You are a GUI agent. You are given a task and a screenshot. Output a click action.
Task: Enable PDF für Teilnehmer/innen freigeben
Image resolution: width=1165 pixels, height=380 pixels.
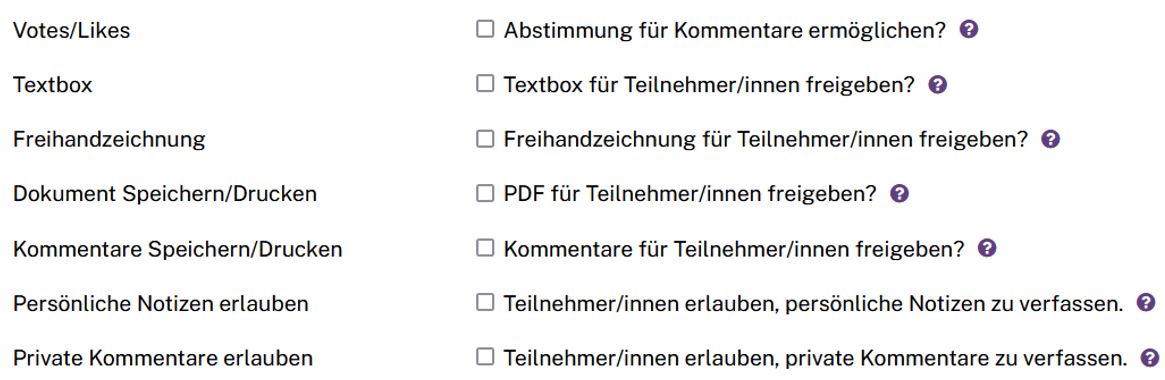coord(485,193)
